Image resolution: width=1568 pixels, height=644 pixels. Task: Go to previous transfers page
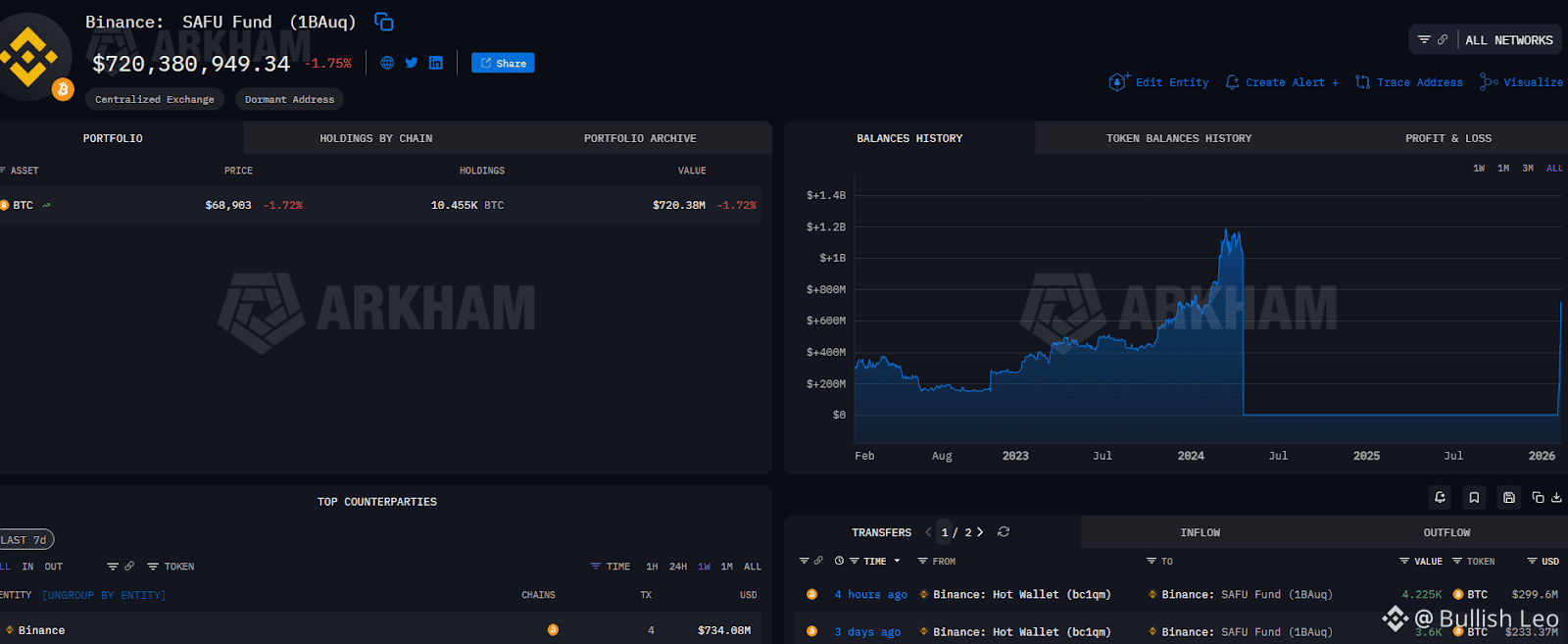(x=928, y=532)
